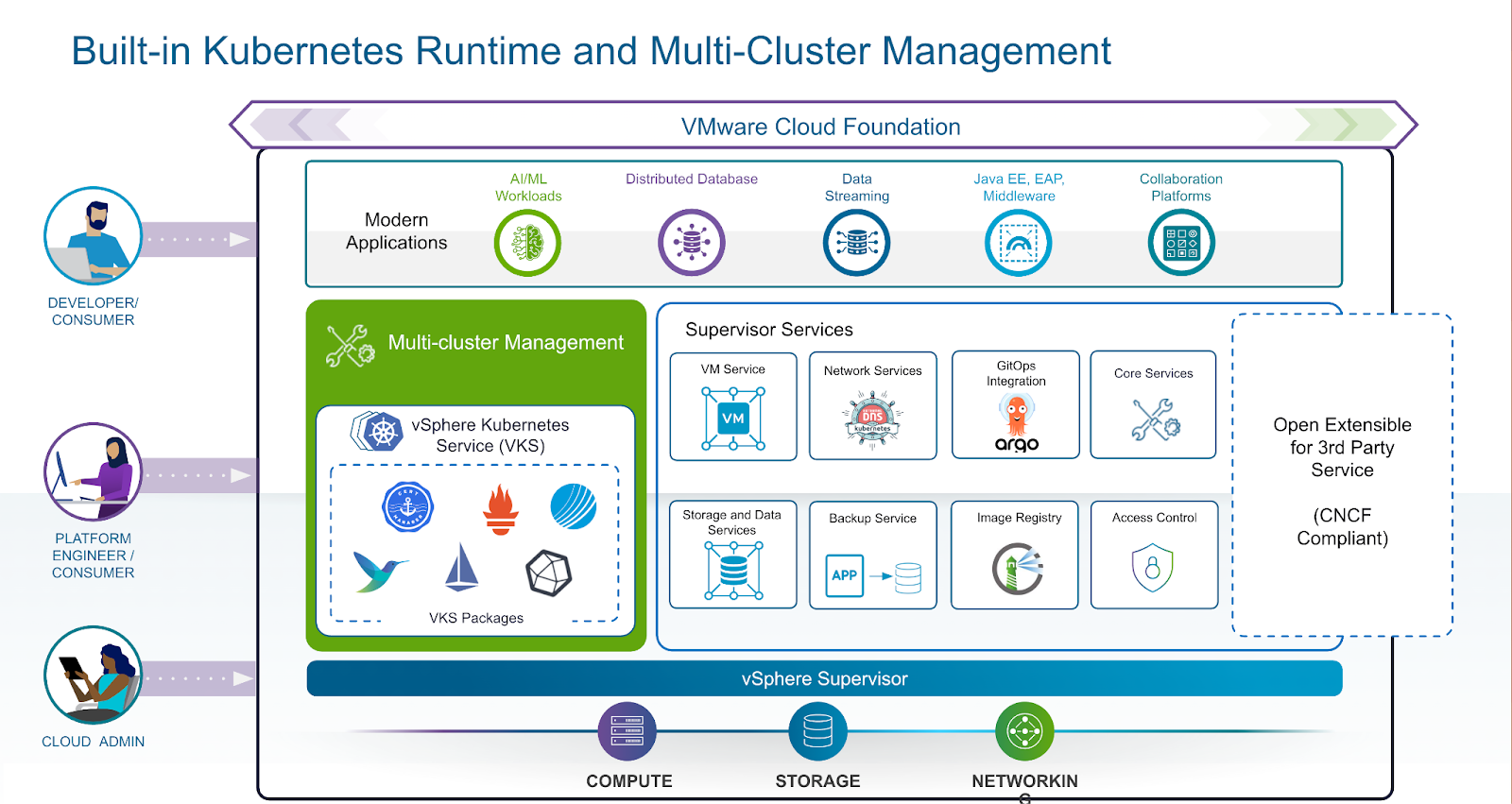Click the 'NETWORKING' label
Image resolution: width=1512 pixels, height=804 pixels.
tap(1025, 787)
